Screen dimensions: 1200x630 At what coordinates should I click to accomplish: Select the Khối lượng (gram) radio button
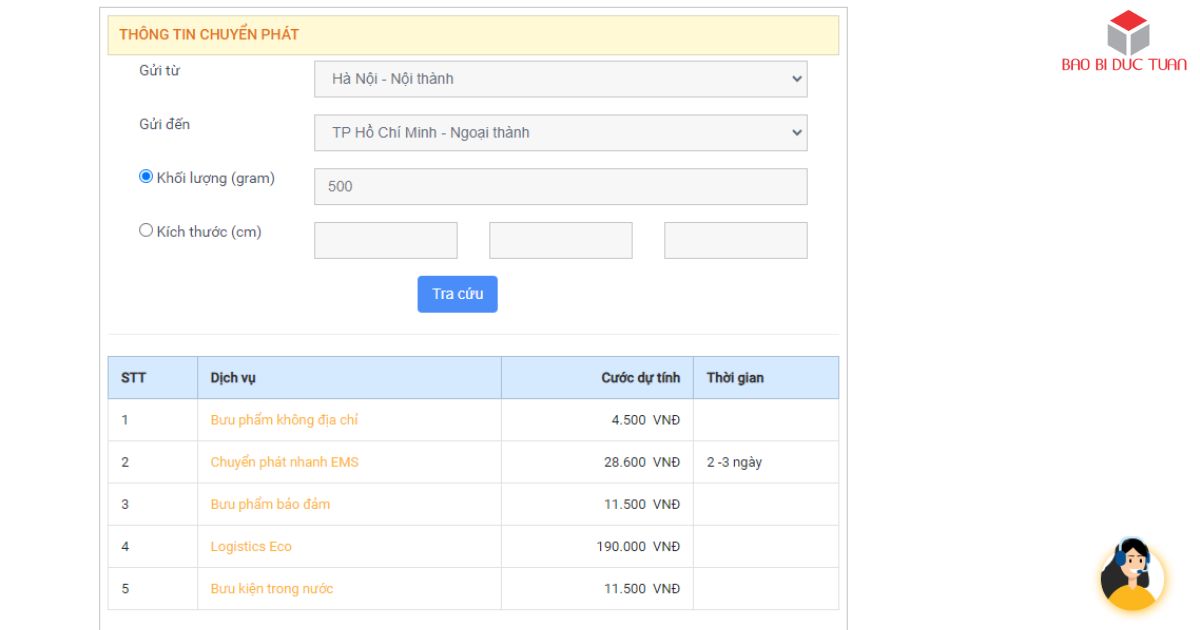146,177
